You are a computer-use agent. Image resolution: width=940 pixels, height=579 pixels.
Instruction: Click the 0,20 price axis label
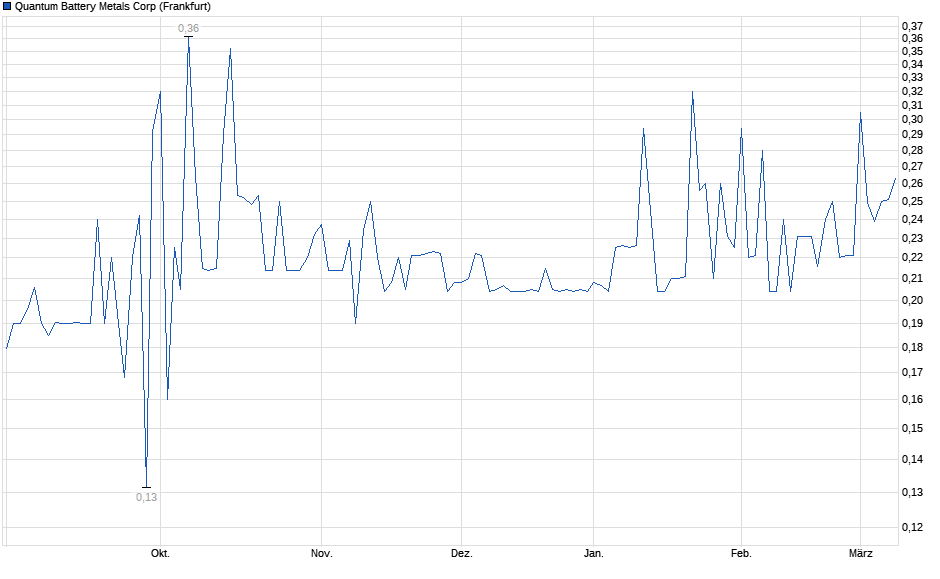coord(911,299)
